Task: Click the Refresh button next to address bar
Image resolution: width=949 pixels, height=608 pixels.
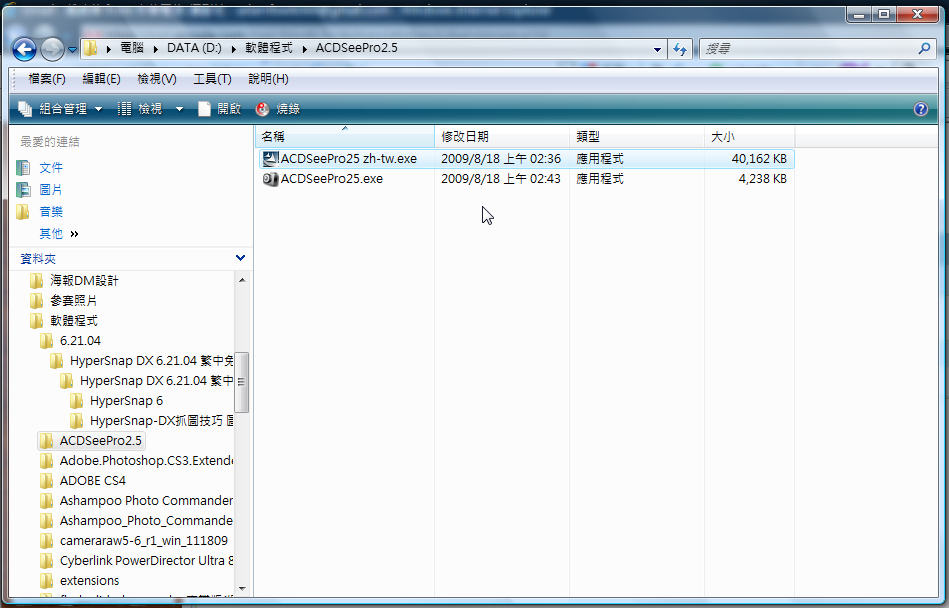Action: [x=680, y=49]
